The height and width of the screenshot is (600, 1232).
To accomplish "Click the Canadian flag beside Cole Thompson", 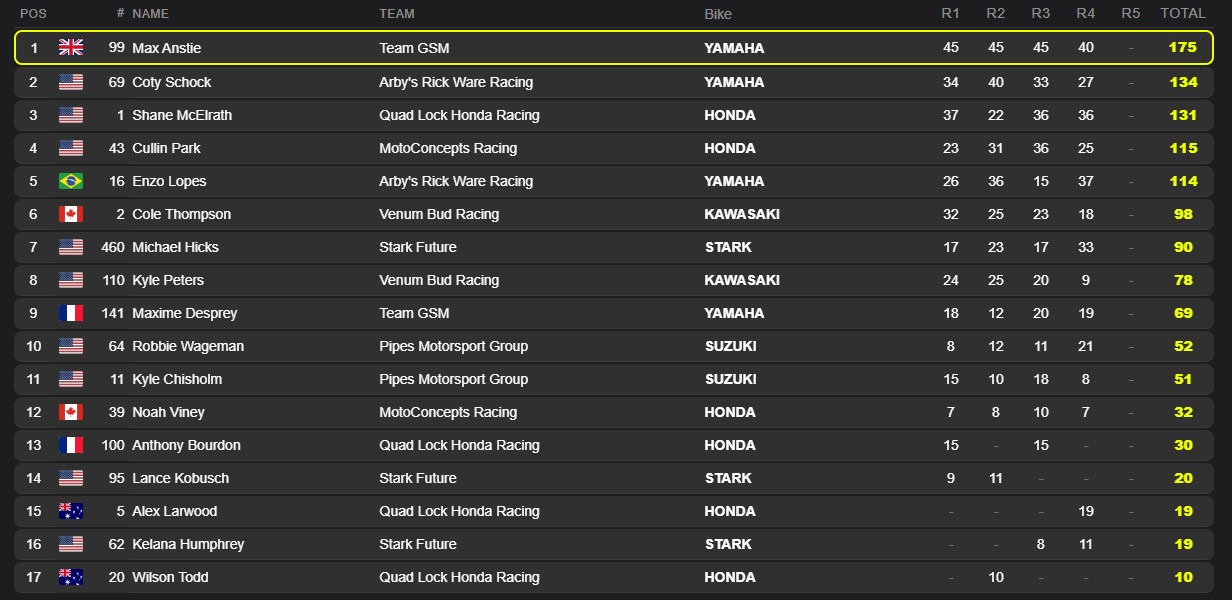I will 71,214.
